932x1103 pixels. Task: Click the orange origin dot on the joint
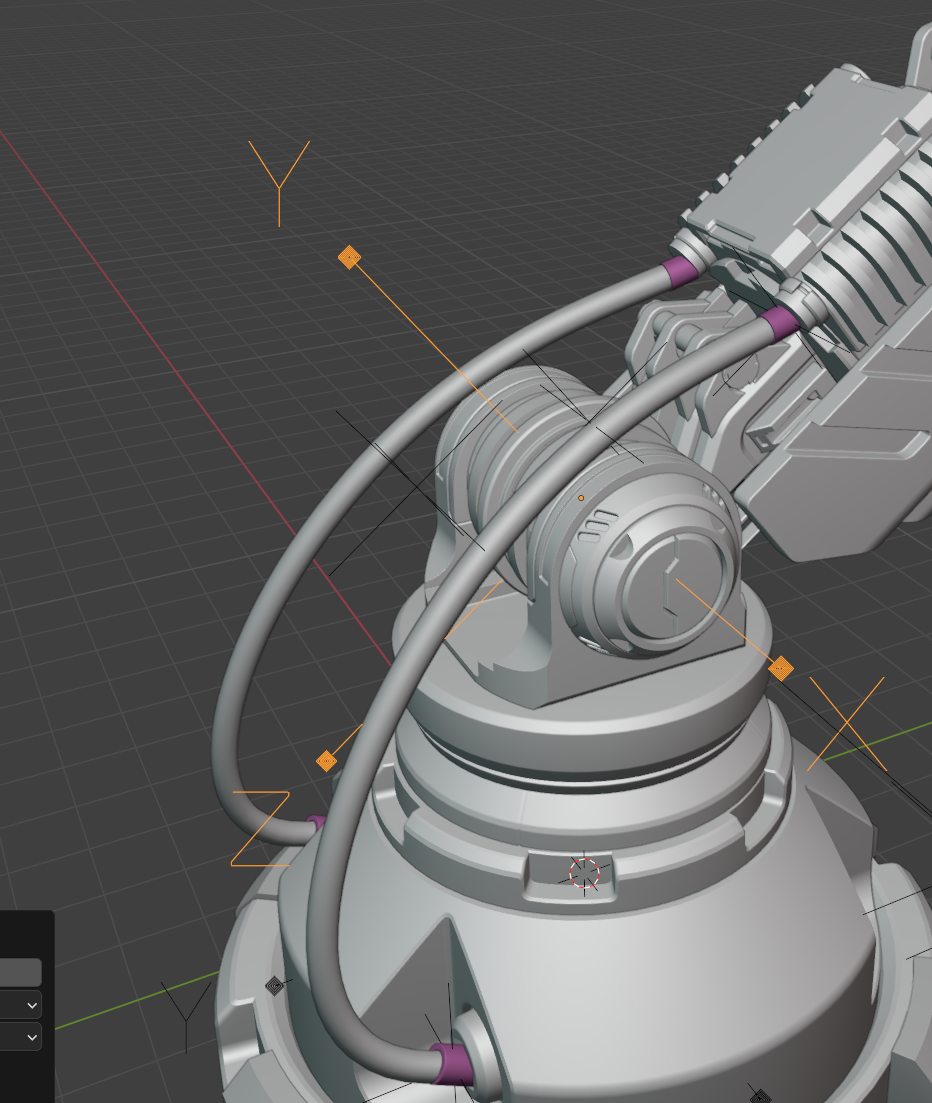click(x=581, y=497)
